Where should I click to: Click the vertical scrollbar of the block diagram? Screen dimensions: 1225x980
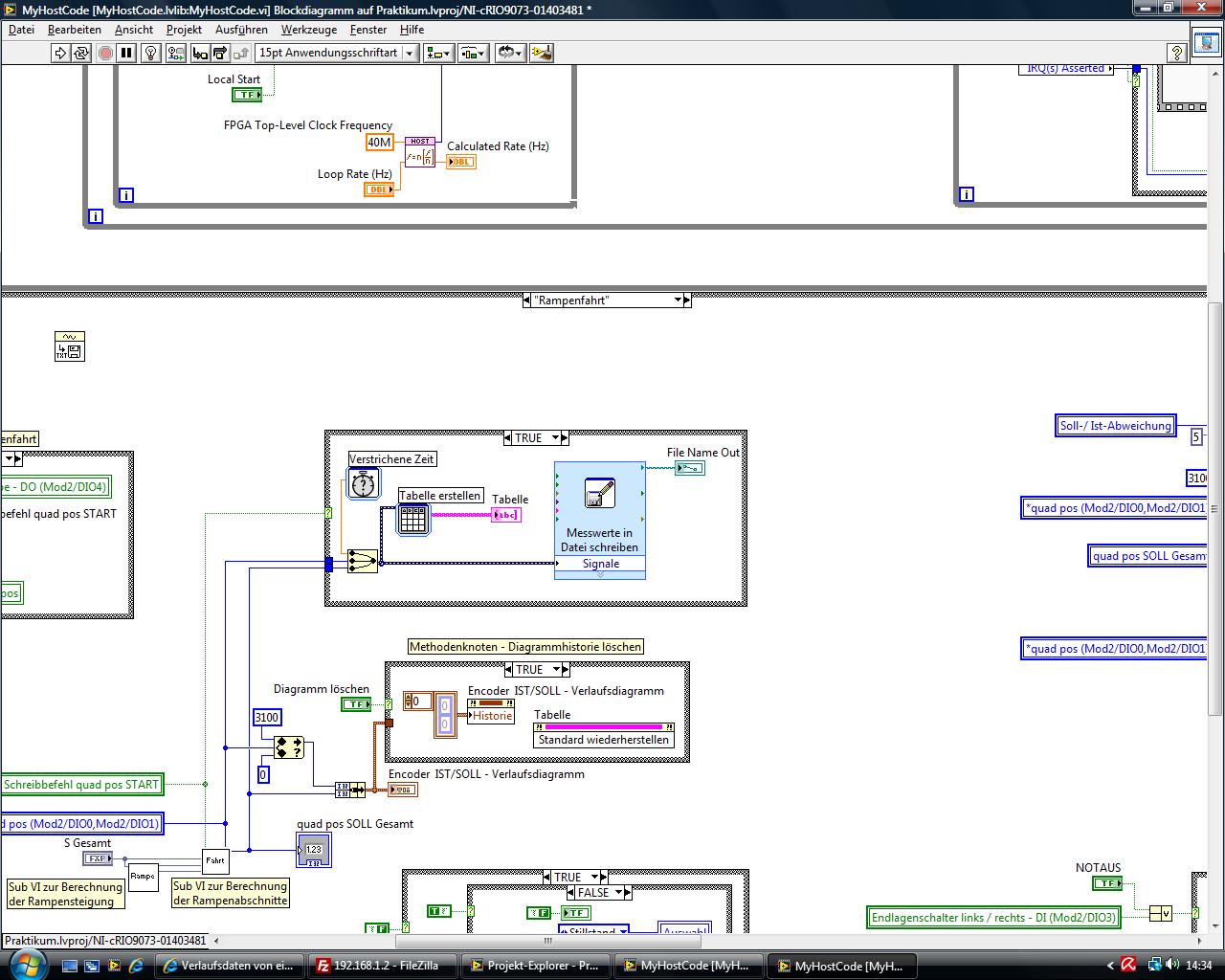(x=1215, y=507)
